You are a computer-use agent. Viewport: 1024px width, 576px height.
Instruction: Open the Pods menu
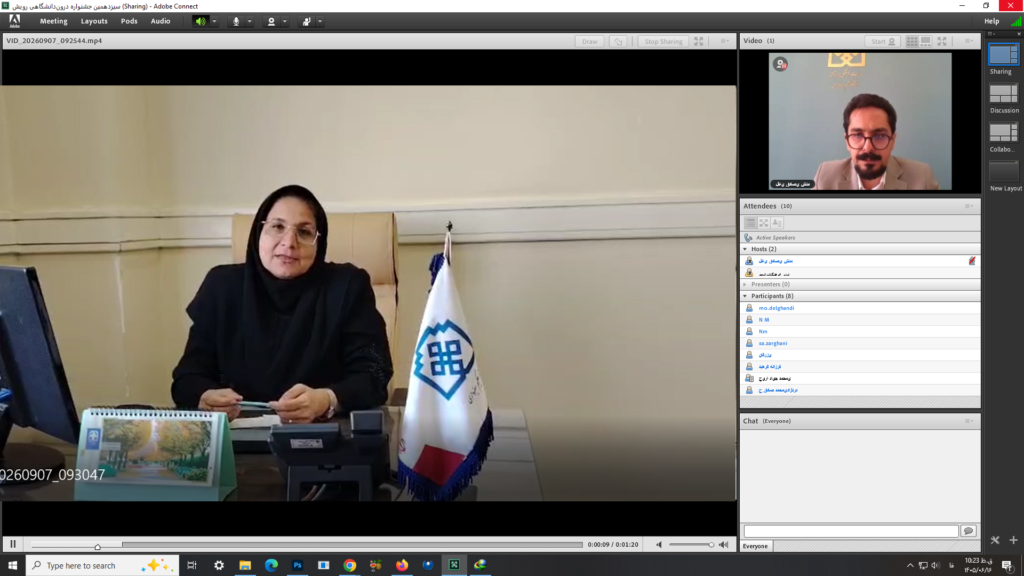coord(129,22)
